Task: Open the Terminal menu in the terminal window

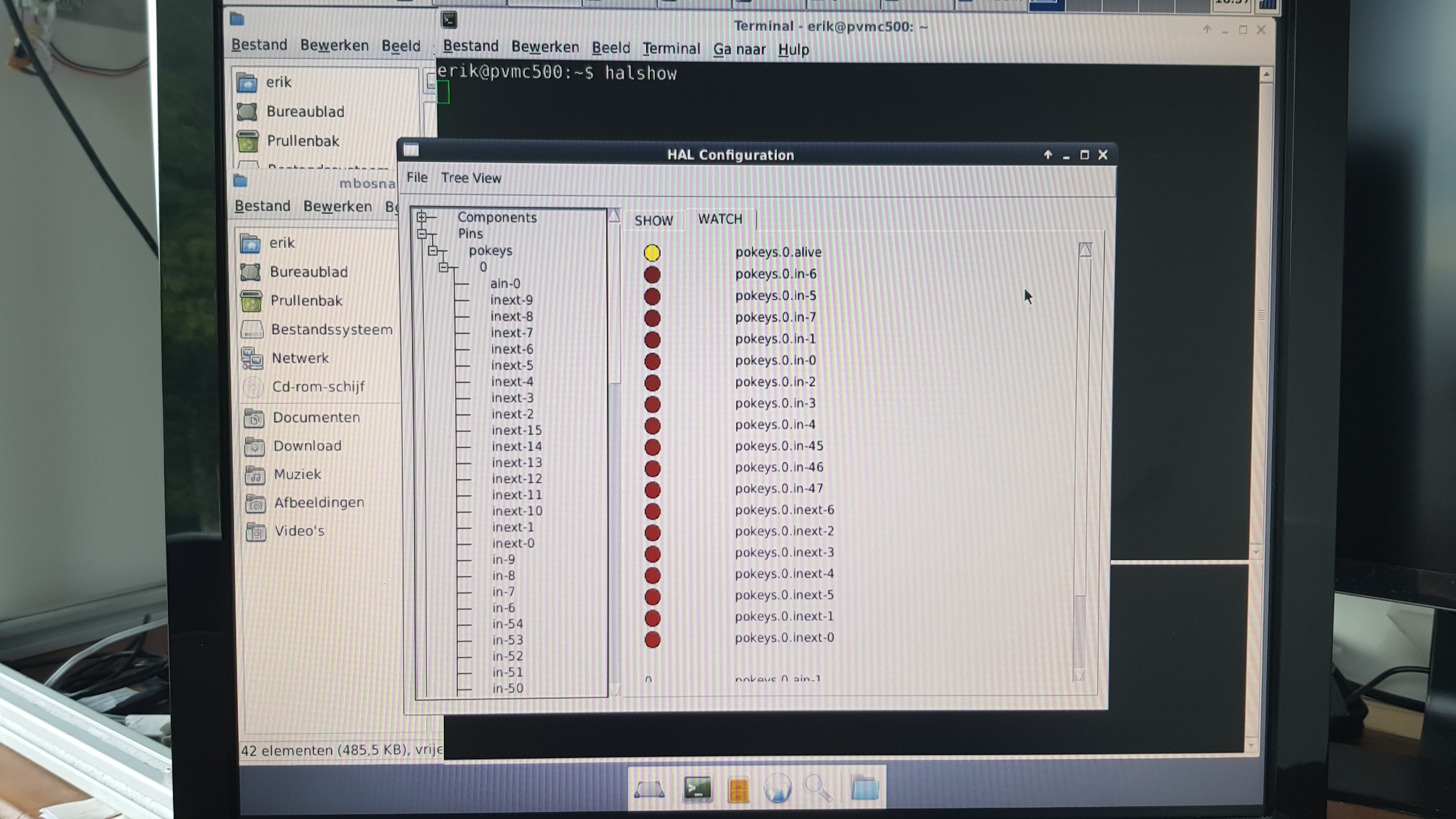Action: click(671, 49)
